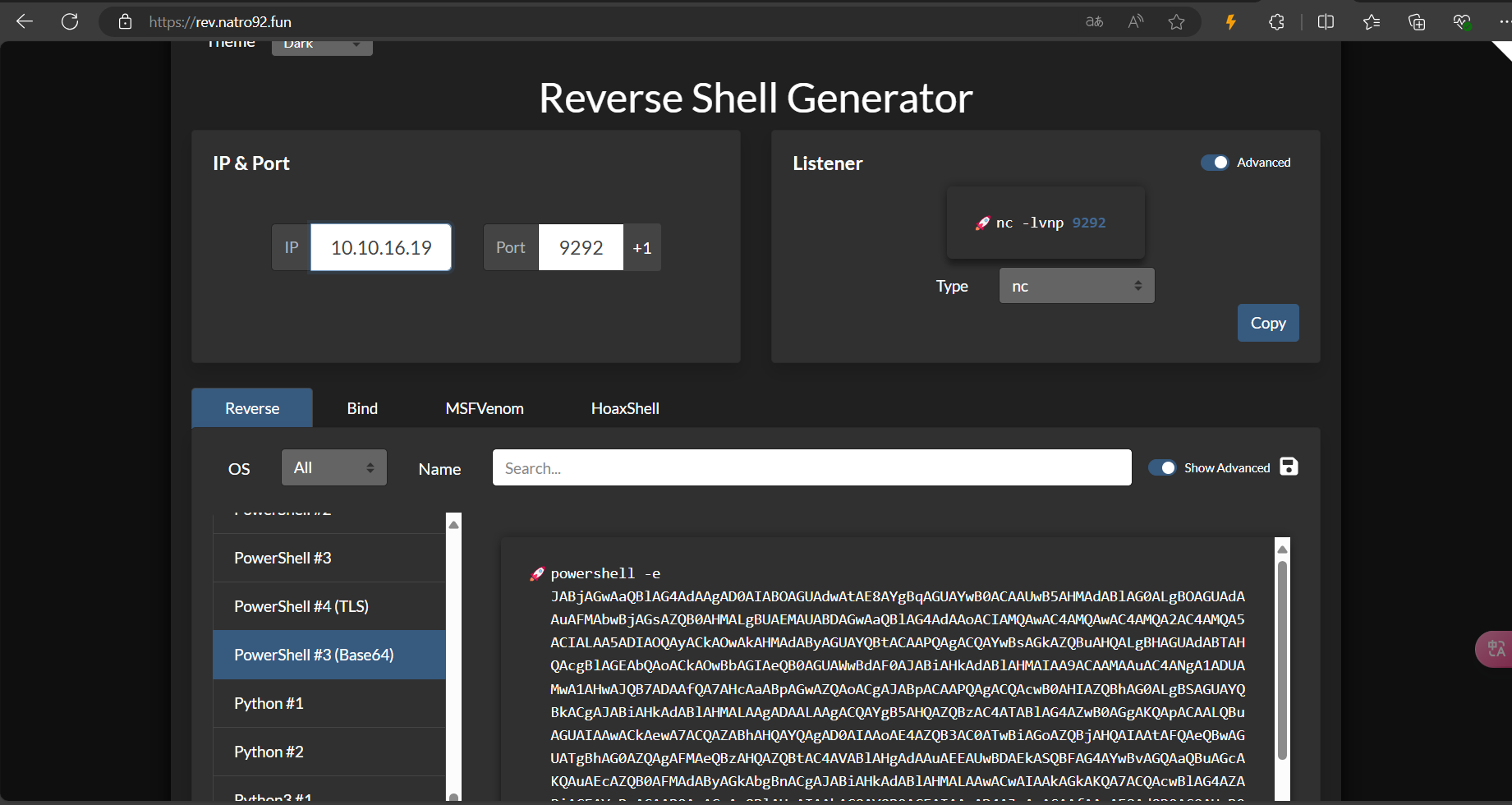Focus the Name search field
1512x805 pixels.
(x=811, y=467)
